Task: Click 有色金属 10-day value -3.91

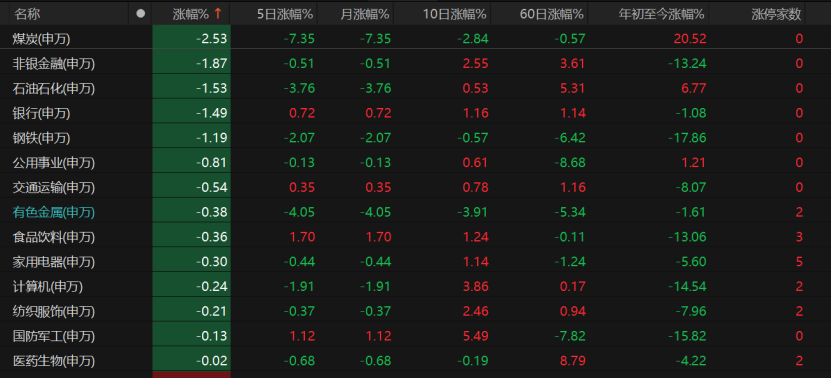Action: click(472, 212)
